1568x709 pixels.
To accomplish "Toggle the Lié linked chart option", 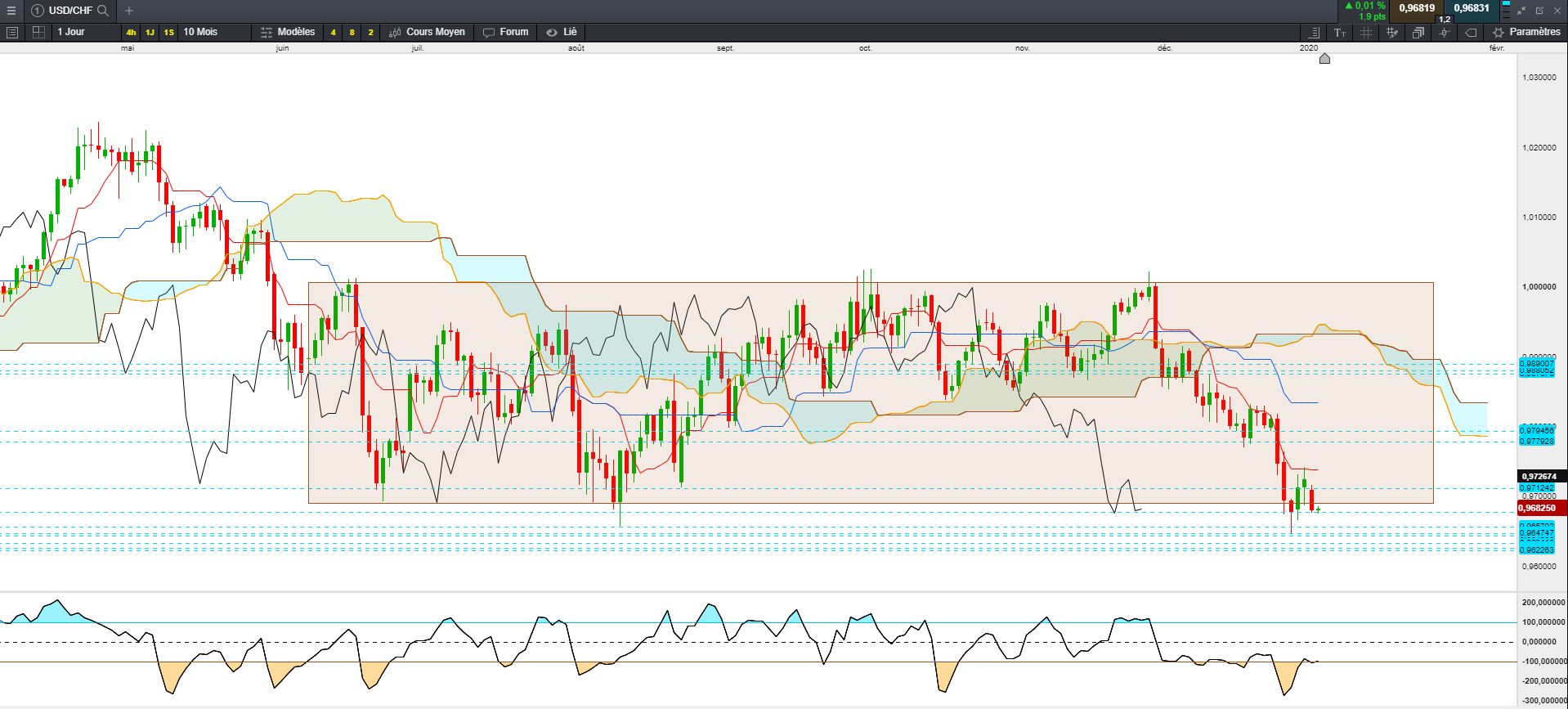I will (x=562, y=32).
